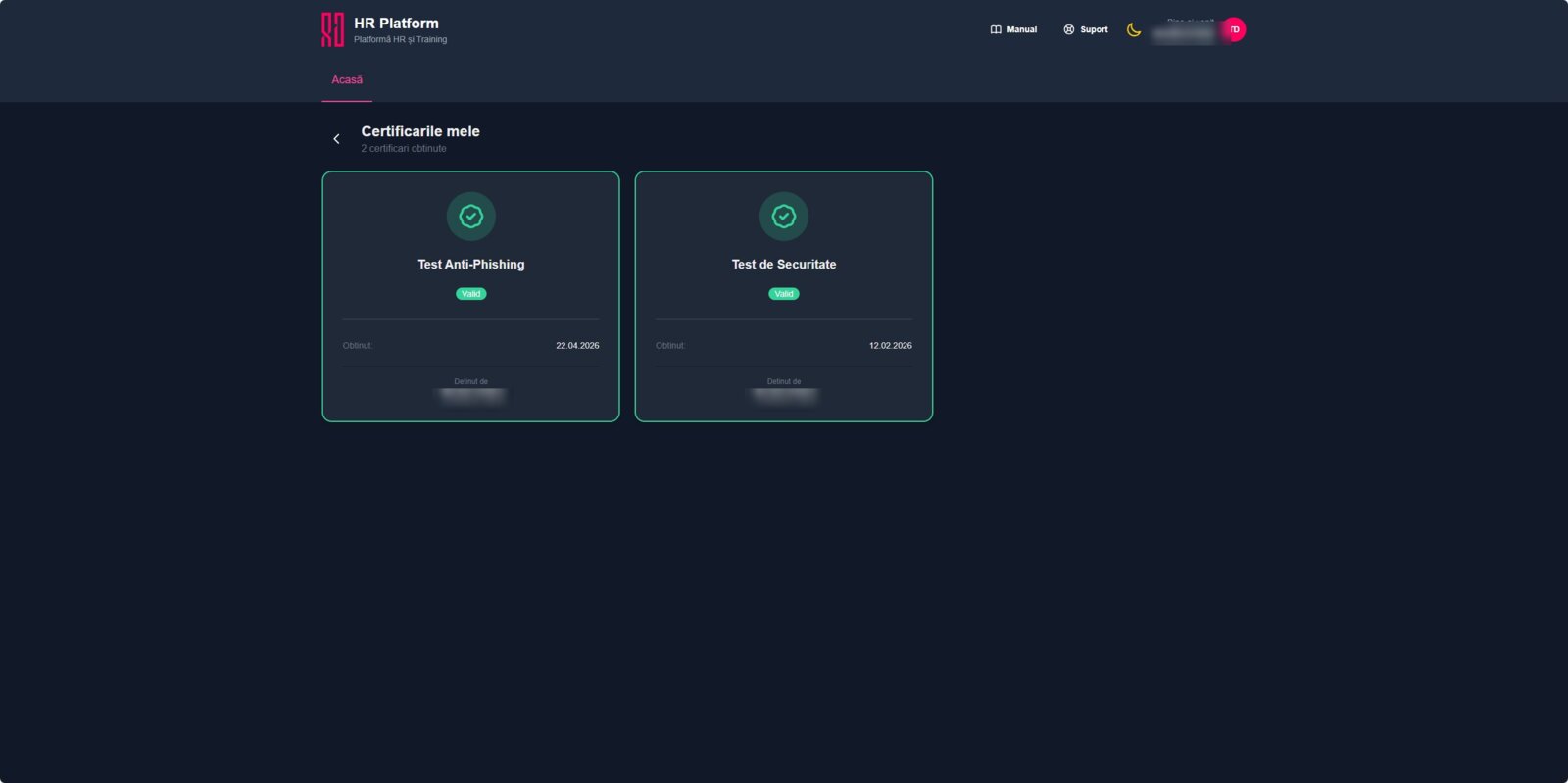The width and height of the screenshot is (1568, 783).
Task: Click 'Detinut de' label in Securitate card
Action: 784,381
